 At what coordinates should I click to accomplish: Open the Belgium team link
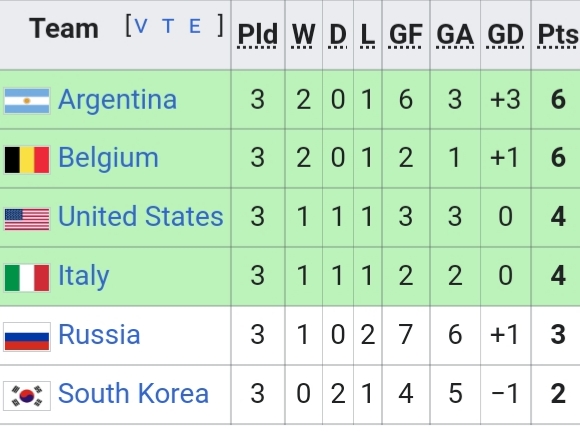click(108, 159)
